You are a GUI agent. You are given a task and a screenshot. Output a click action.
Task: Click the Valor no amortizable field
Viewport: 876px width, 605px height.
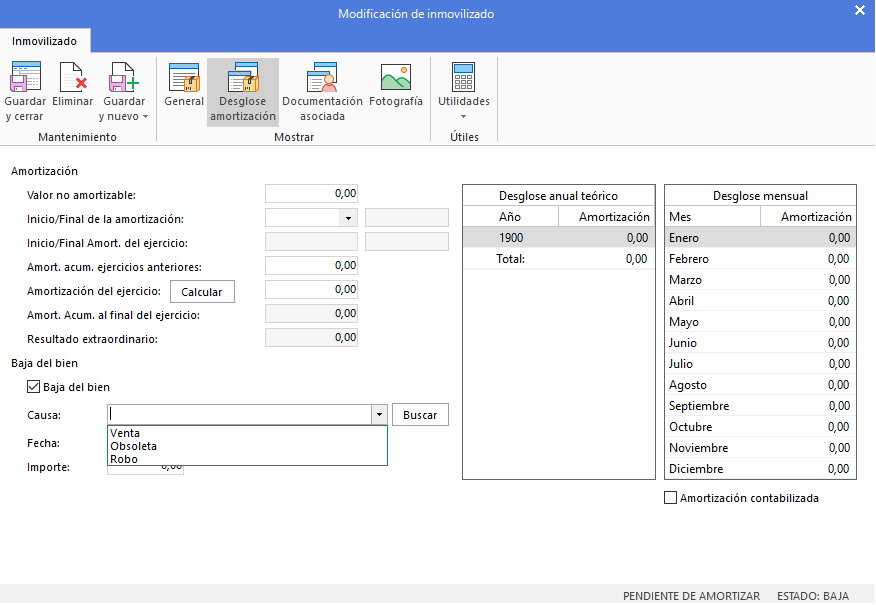(311, 193)
